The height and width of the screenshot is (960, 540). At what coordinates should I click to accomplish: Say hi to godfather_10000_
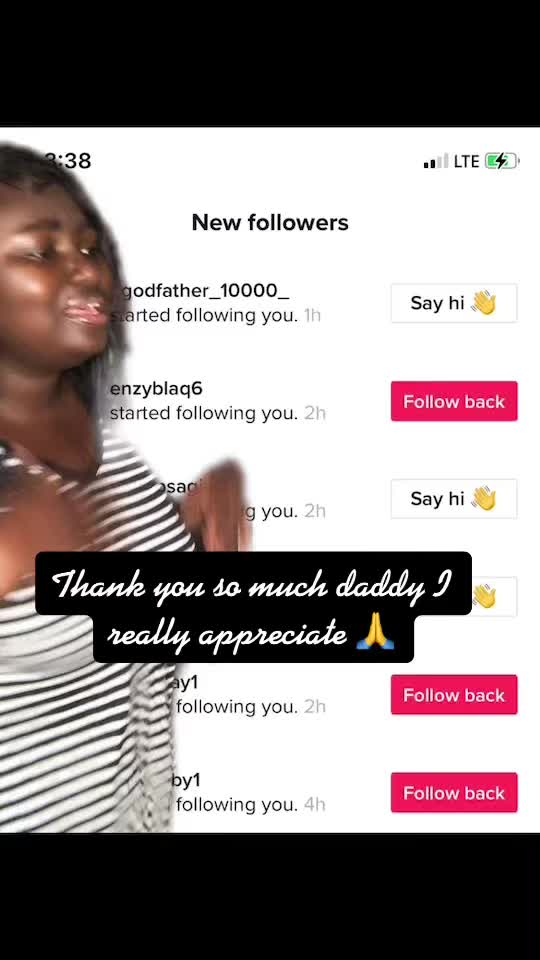pyautogui.click(x=454, y=303)
